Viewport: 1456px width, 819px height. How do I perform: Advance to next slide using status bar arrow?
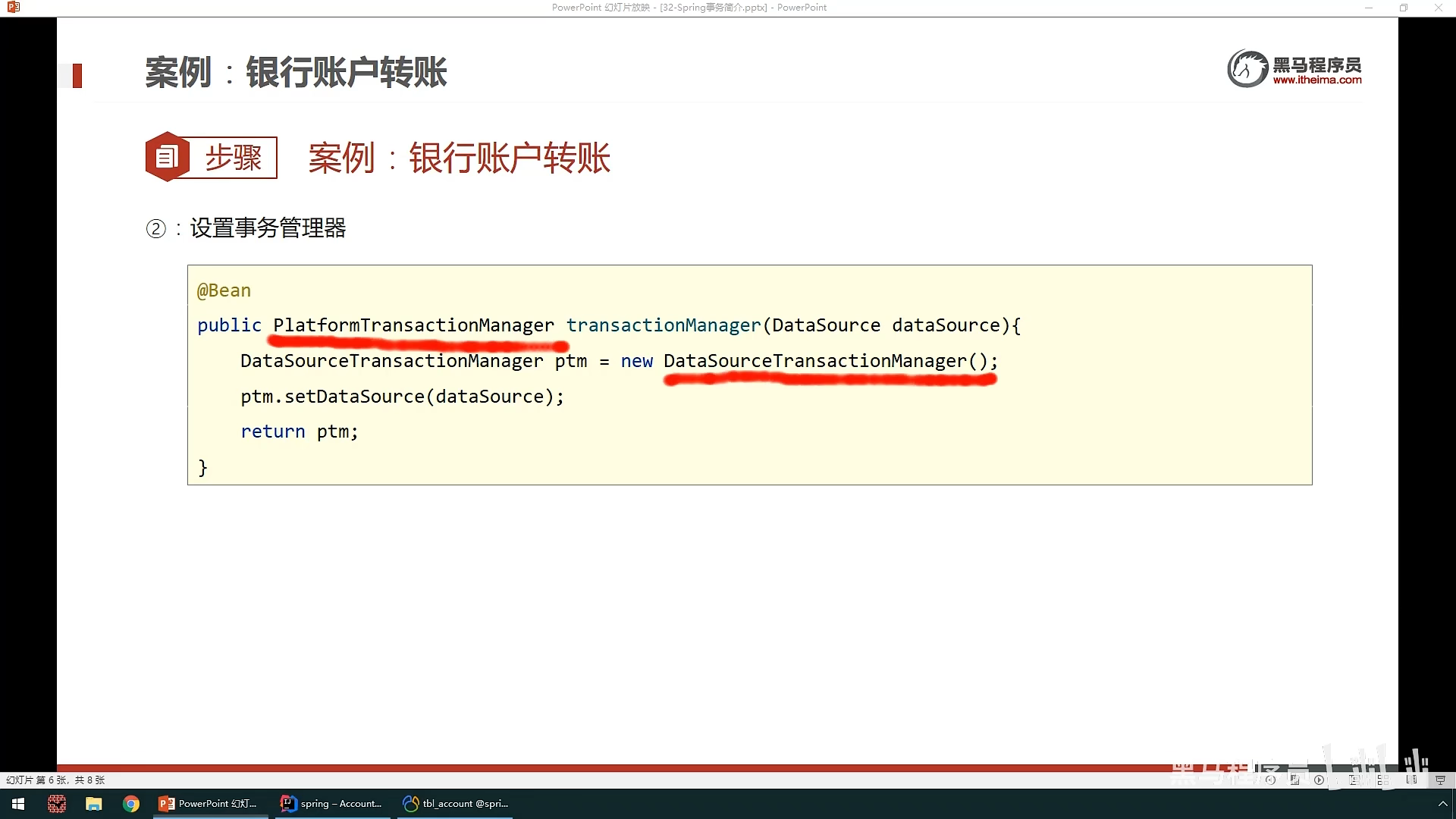[x=1319, y=780]
